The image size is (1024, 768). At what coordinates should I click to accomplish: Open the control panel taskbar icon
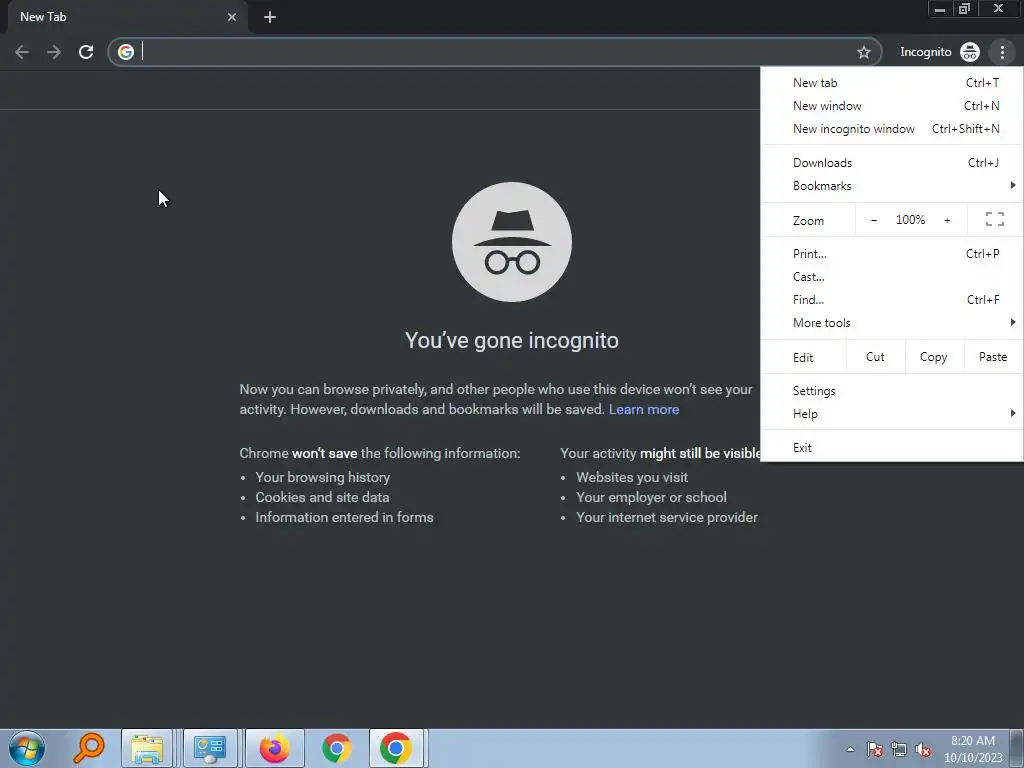point(210,748)
